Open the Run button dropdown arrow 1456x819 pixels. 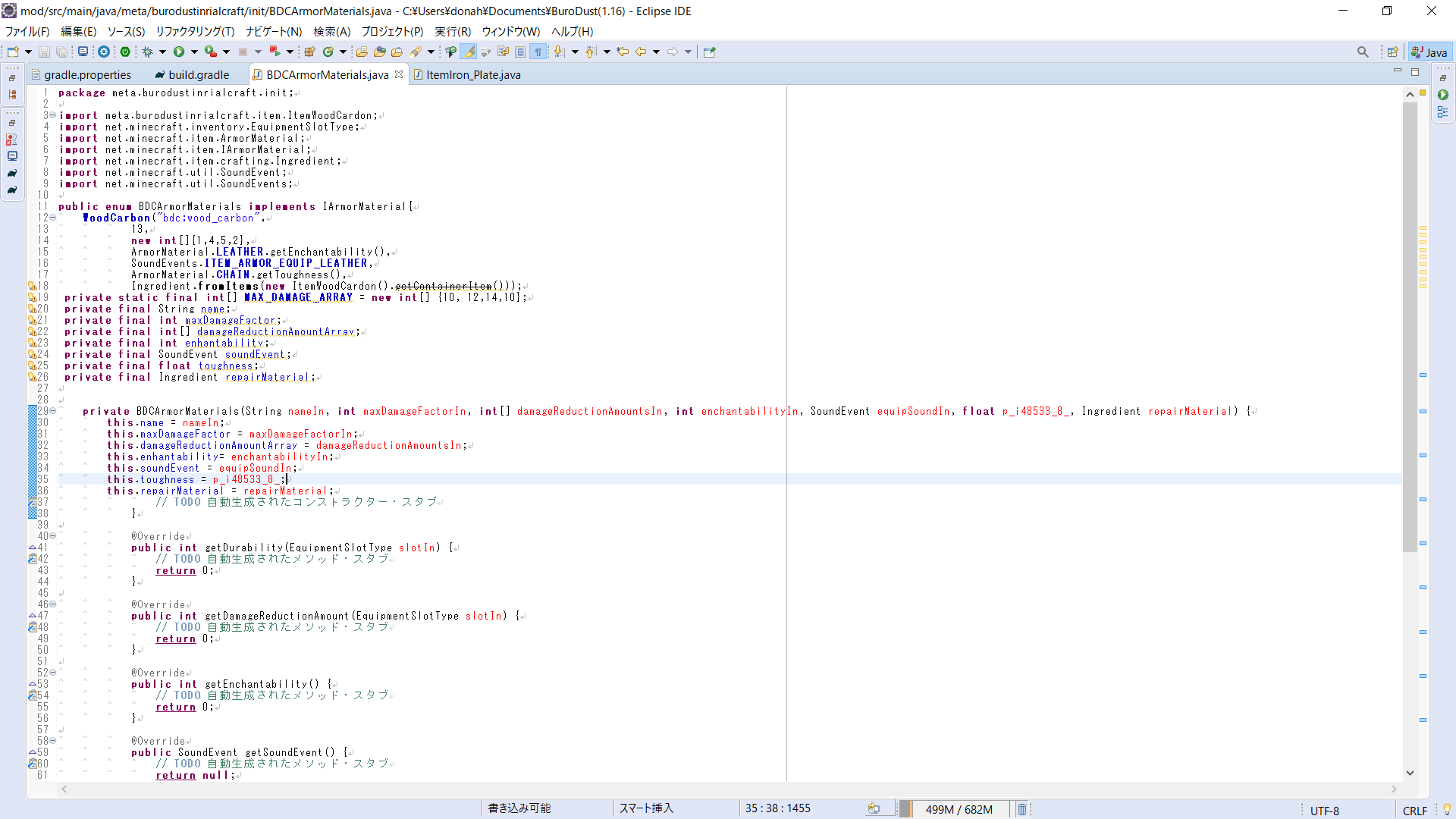194,52
